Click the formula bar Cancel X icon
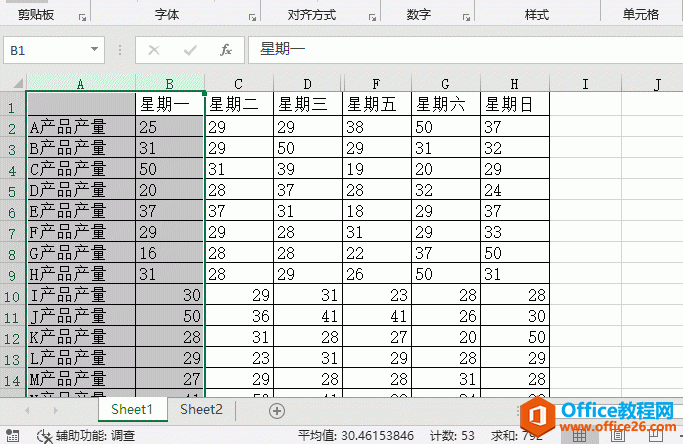The width and height of the screenshot is (683, 444). pos(153,50)
